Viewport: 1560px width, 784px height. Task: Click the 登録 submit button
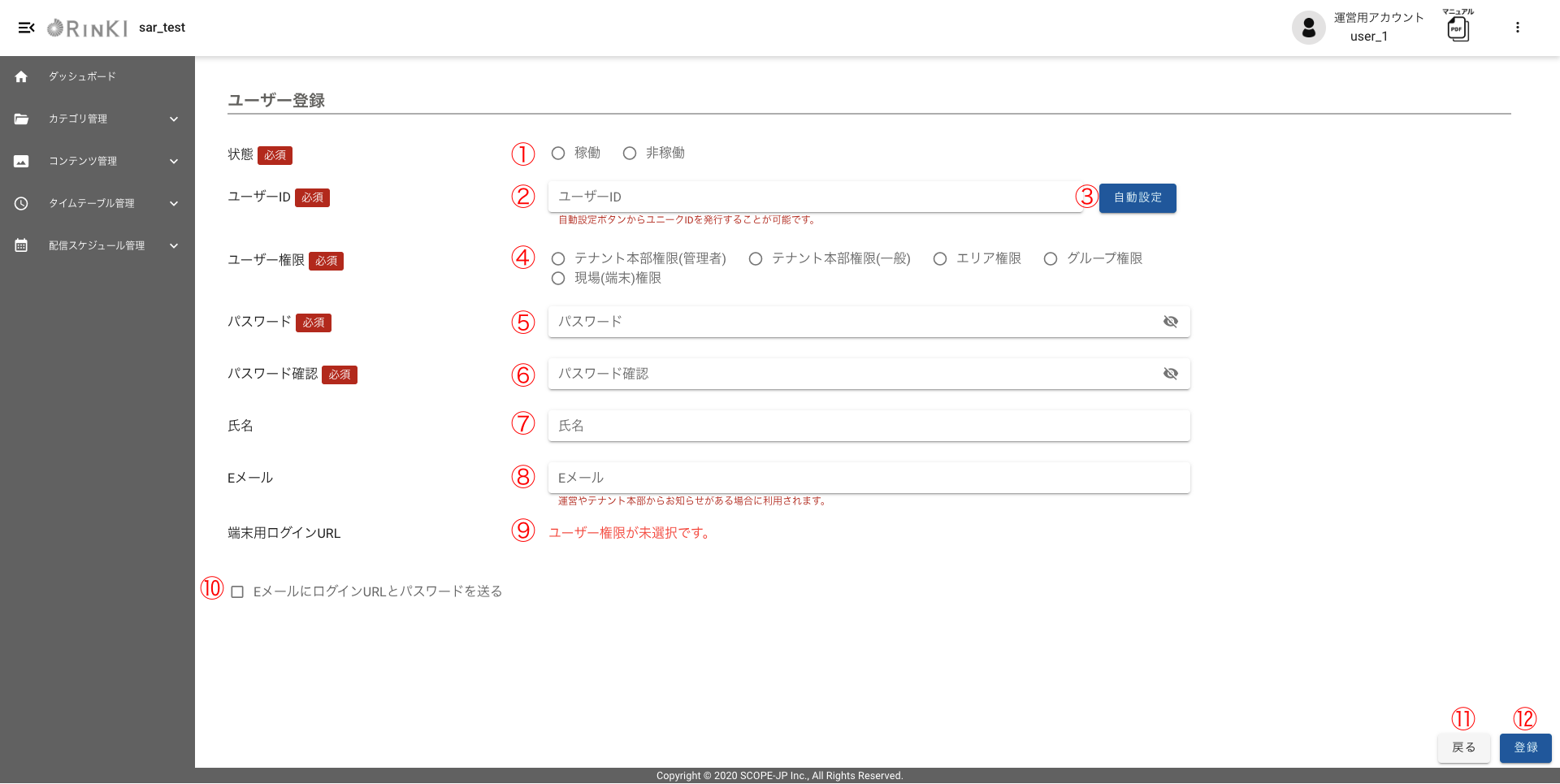pos(1525,747)
